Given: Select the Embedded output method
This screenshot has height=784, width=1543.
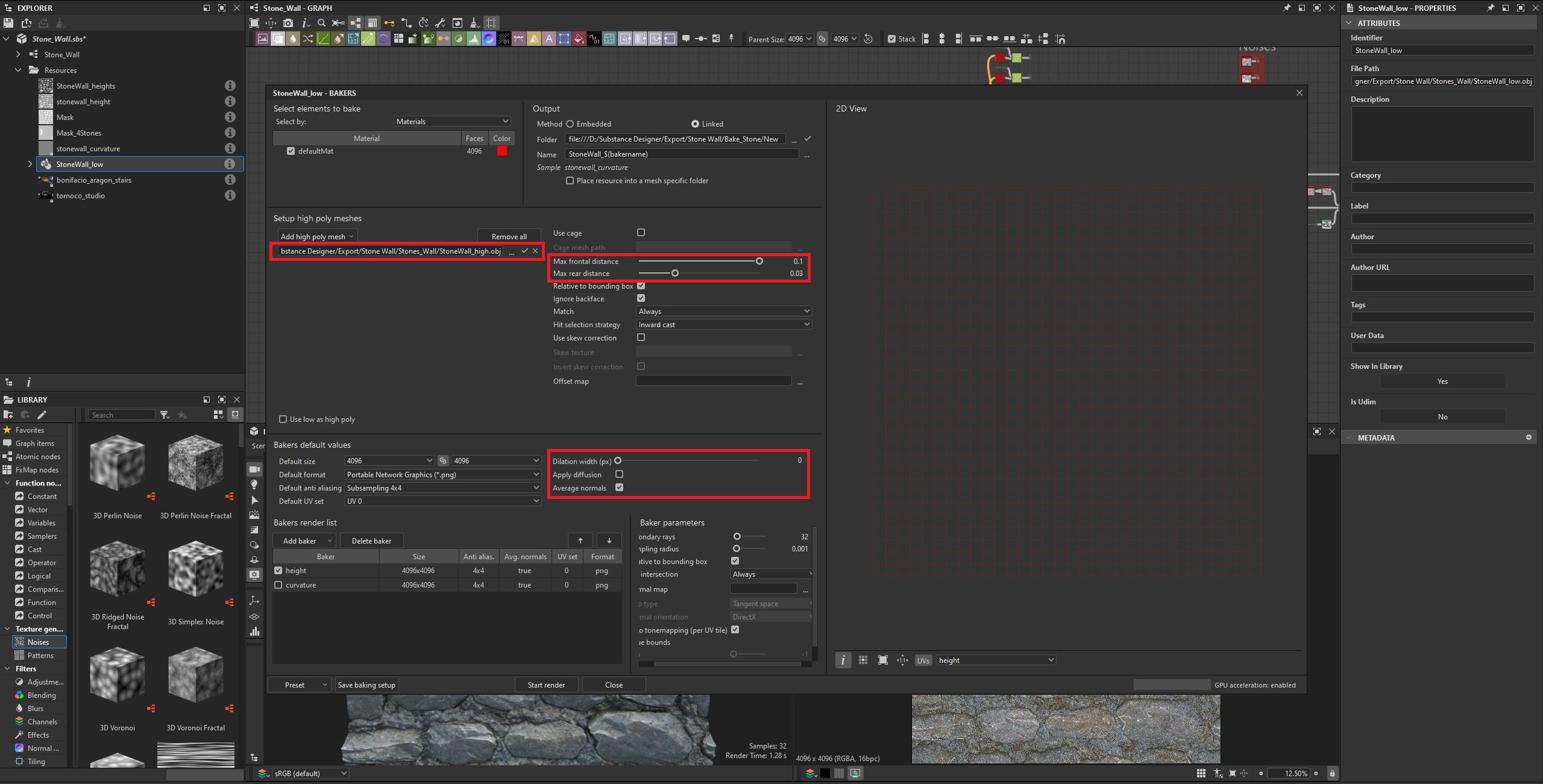Looking at the screenshot, I should tap(570, 124).
